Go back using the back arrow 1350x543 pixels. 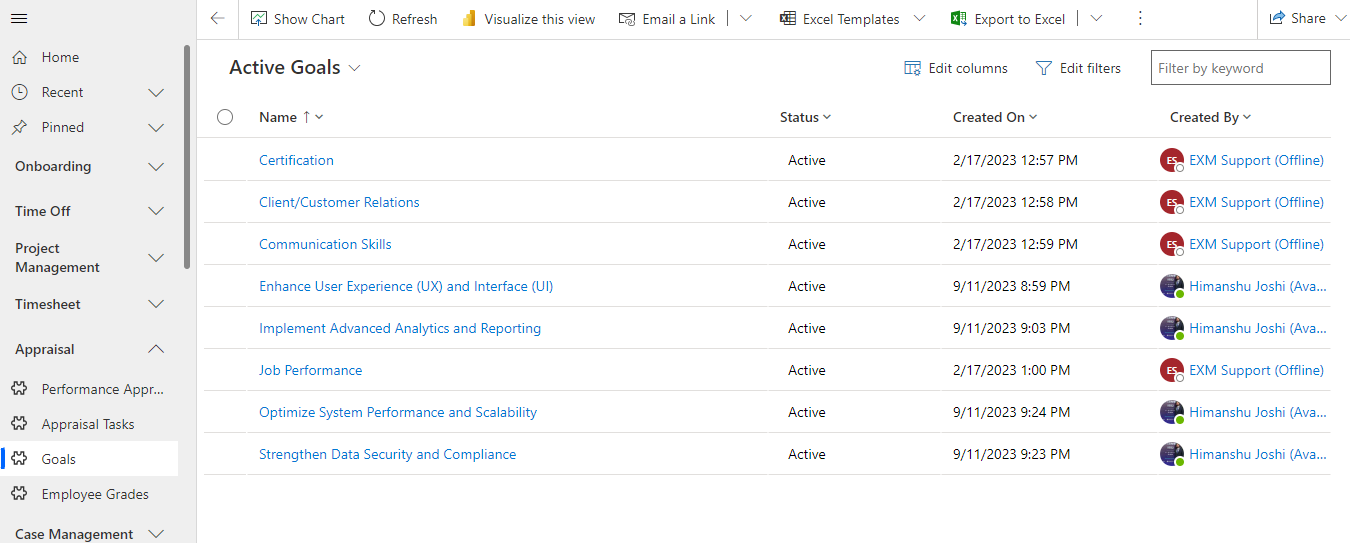[x=217, y=19]
